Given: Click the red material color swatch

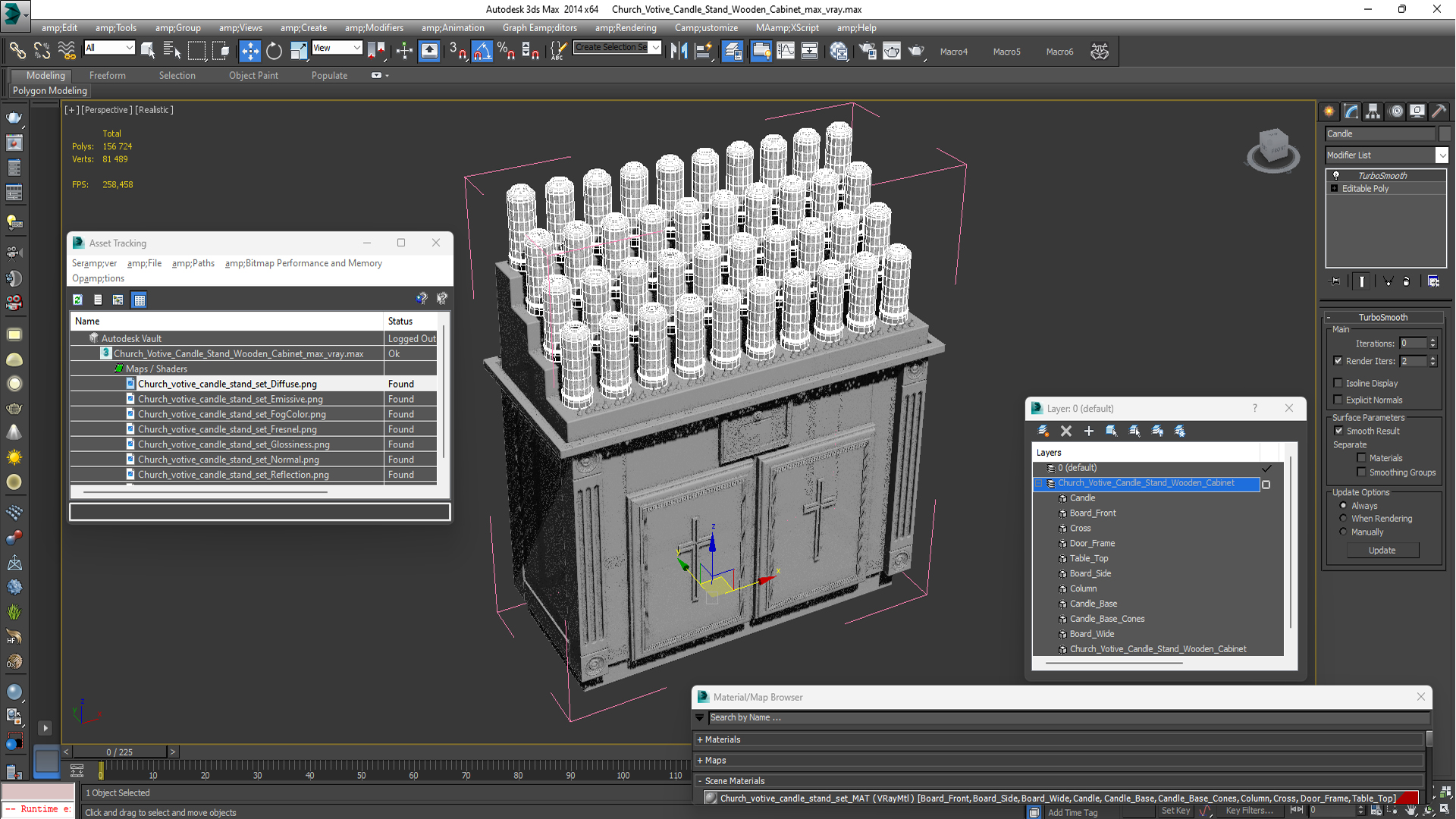Looking at the screenshot, I should point(1408,798).
